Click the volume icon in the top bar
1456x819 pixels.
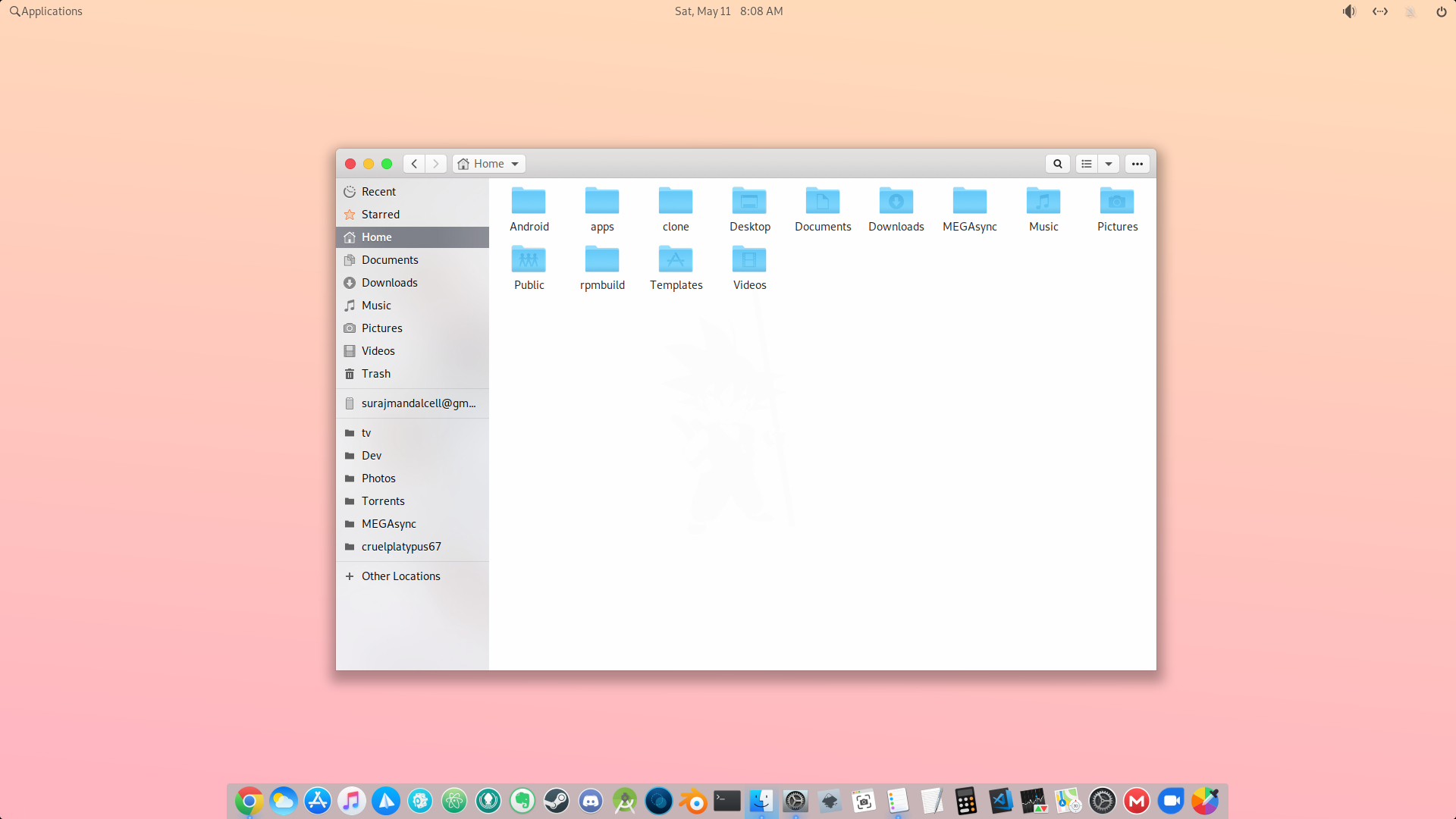pyautogui.click(x=1349, y=11)
